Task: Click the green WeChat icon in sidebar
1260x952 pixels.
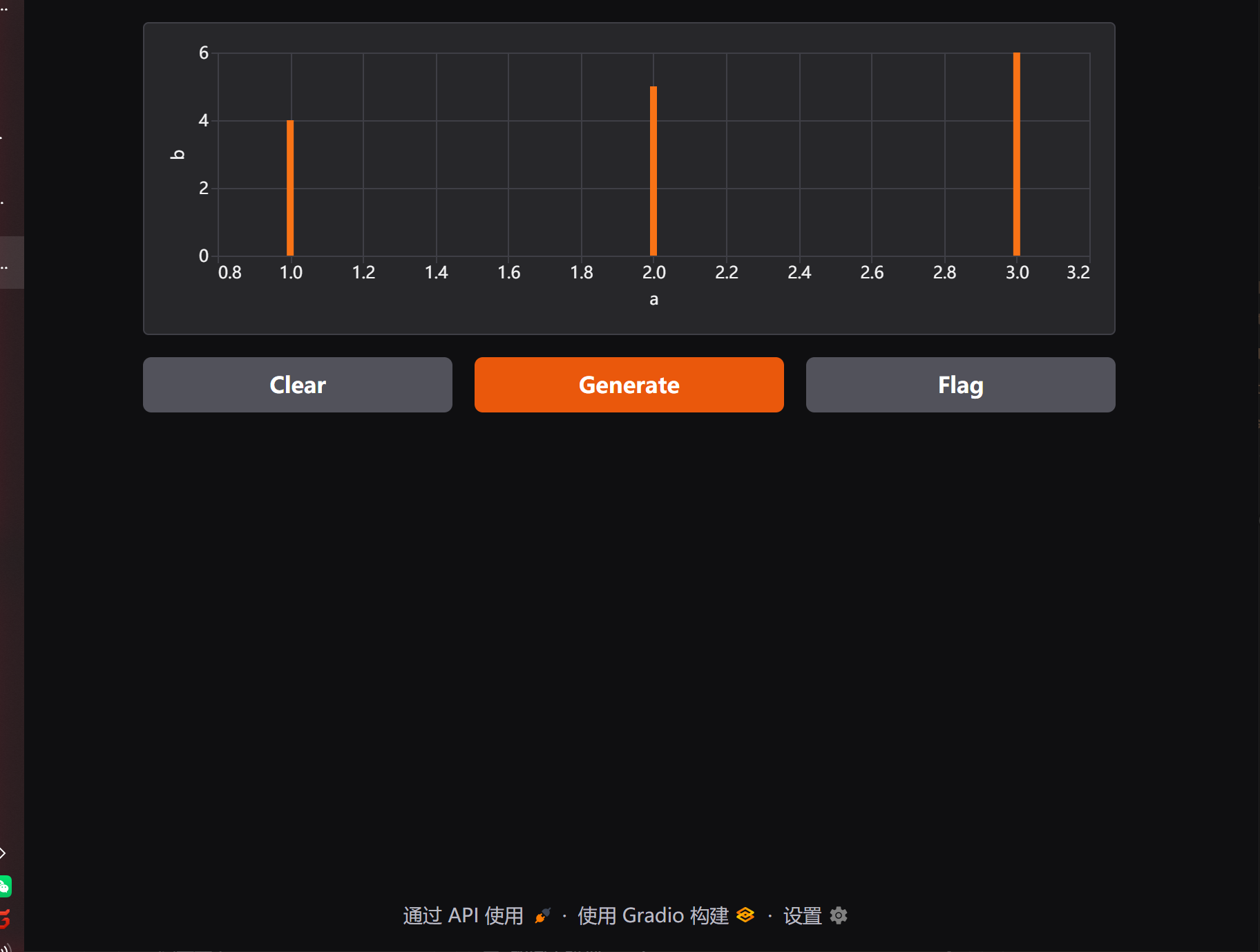Action: click(5, 886)
